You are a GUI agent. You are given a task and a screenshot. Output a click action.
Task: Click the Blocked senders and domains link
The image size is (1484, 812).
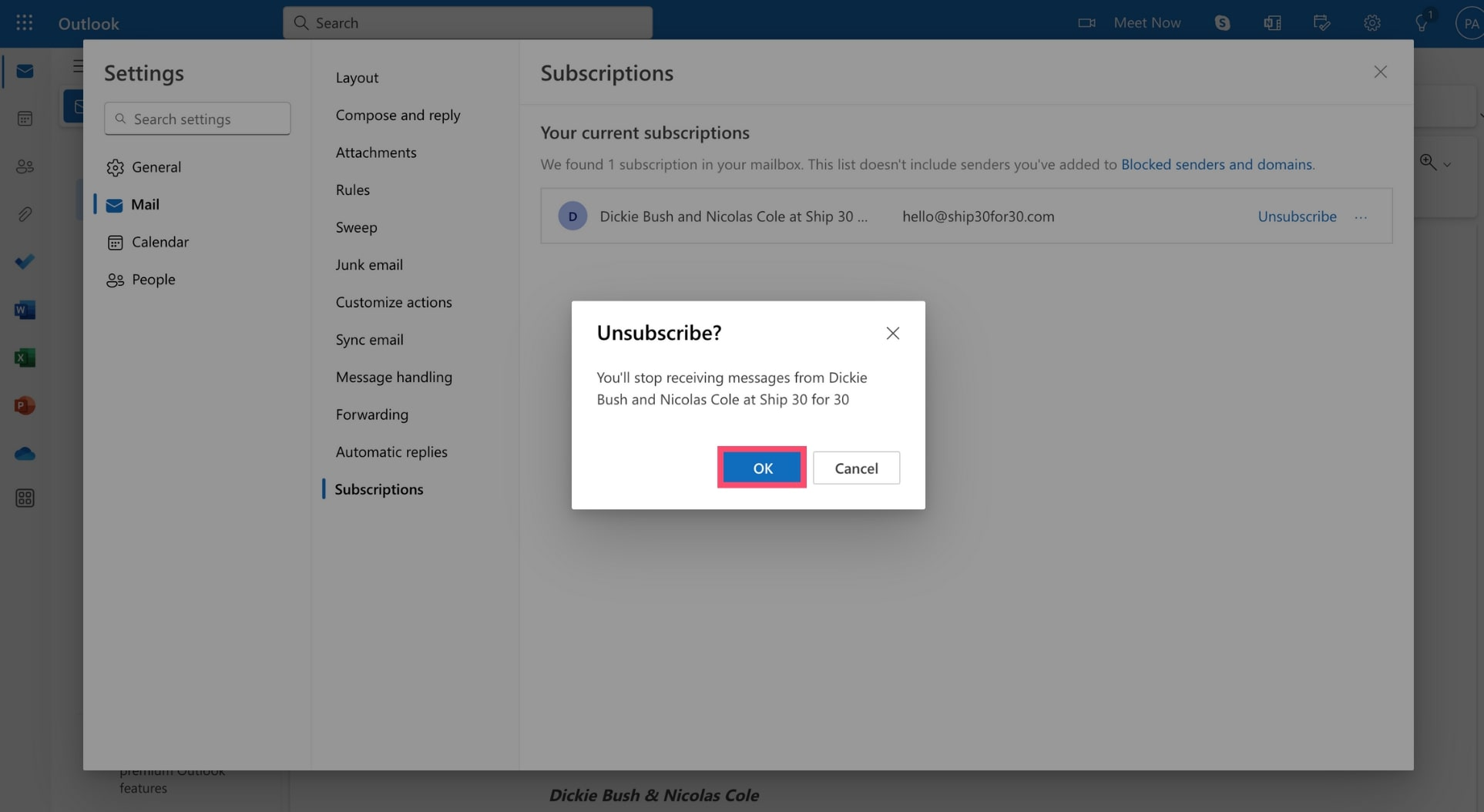point(1216,164)
